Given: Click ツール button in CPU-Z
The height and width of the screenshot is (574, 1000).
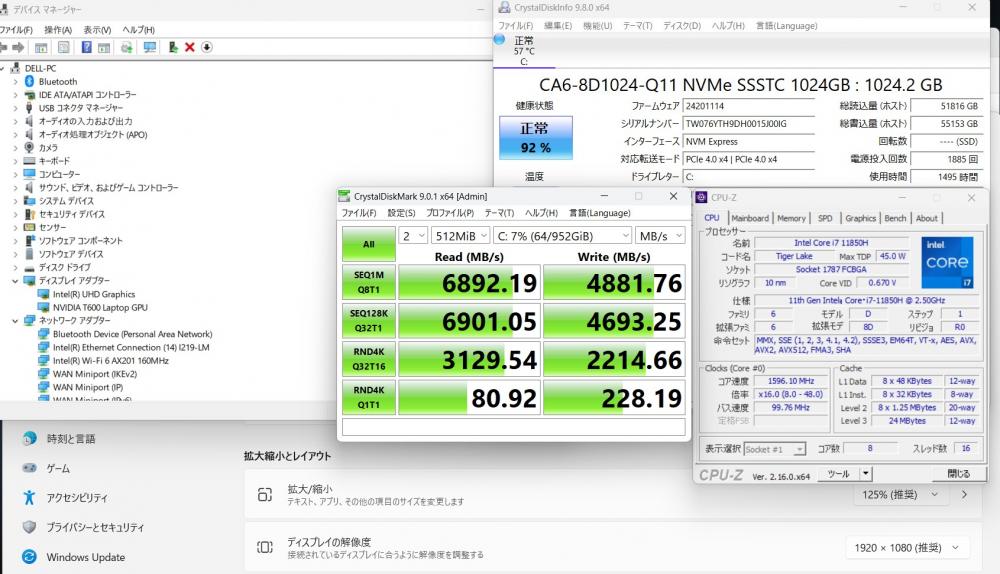Looking at the screenshot, I should [838, 474].
